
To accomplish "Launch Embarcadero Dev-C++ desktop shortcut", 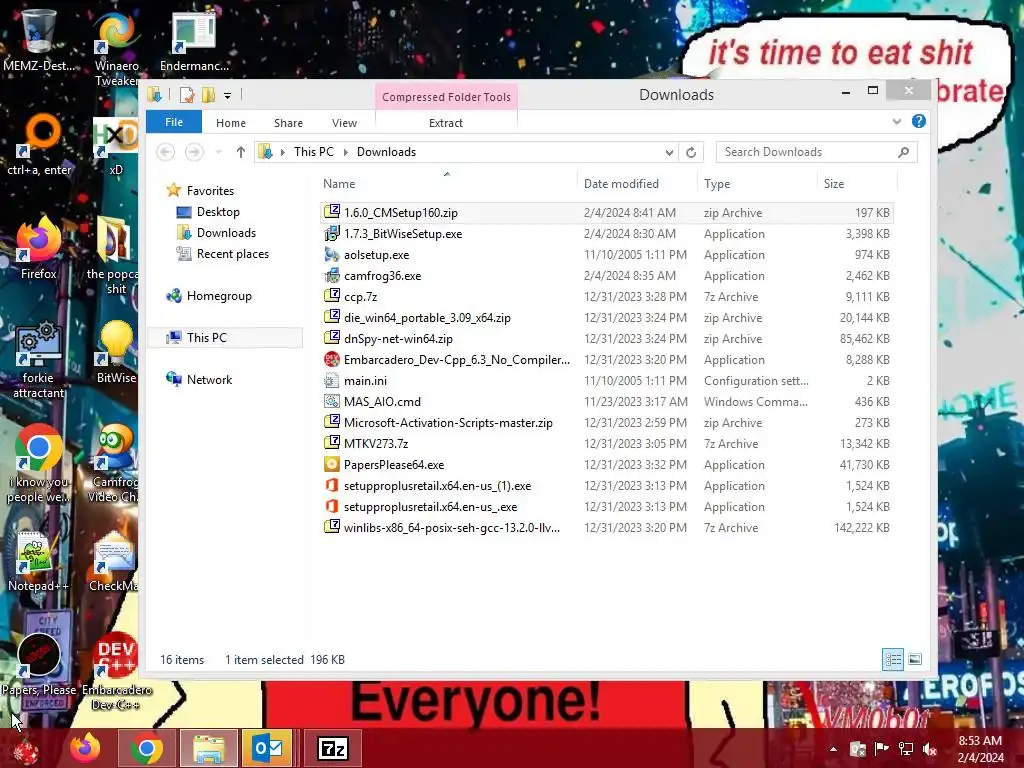I will point(116,671).
